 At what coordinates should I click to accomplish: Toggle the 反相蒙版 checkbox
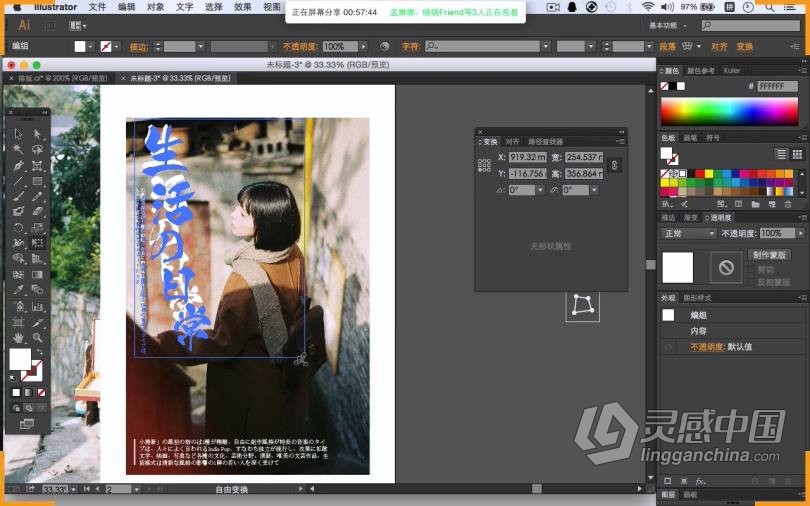pyautogui.click(x=752, y=282)
